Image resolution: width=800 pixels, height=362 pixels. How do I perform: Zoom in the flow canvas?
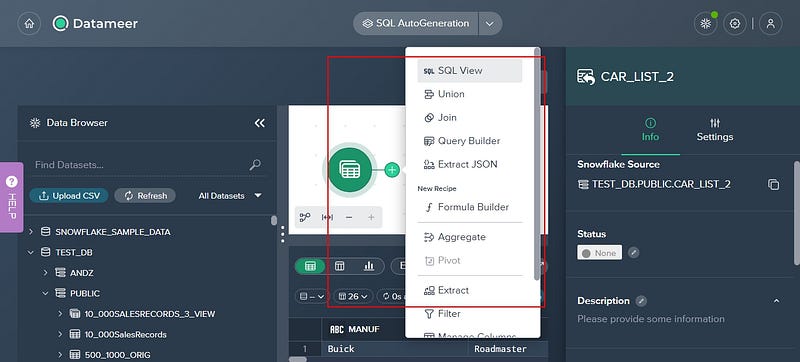coord(371,217)
